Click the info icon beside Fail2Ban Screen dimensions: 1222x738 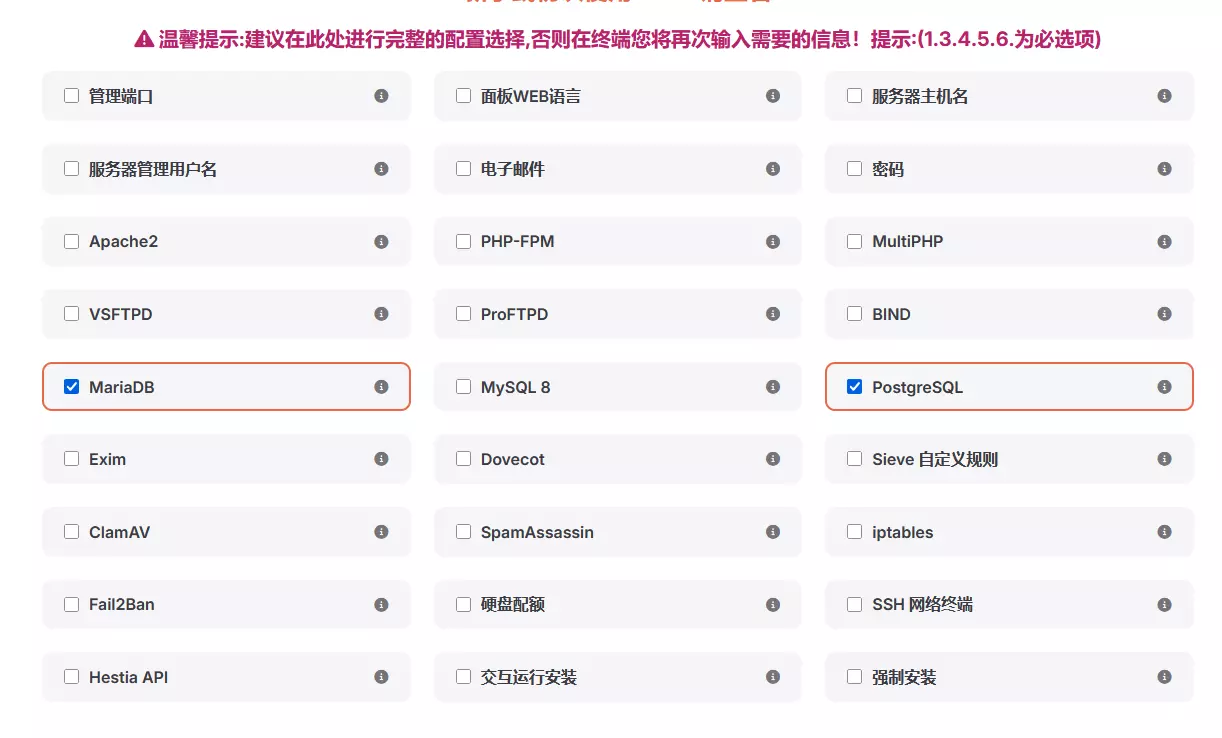[x=381, y=605]
